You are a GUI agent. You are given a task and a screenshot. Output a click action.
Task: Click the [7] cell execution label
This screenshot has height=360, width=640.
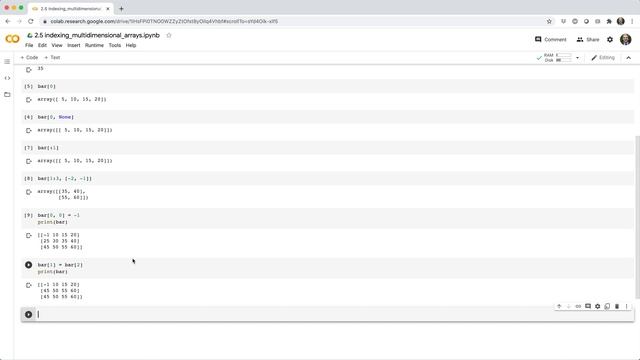tap(28, 148)
